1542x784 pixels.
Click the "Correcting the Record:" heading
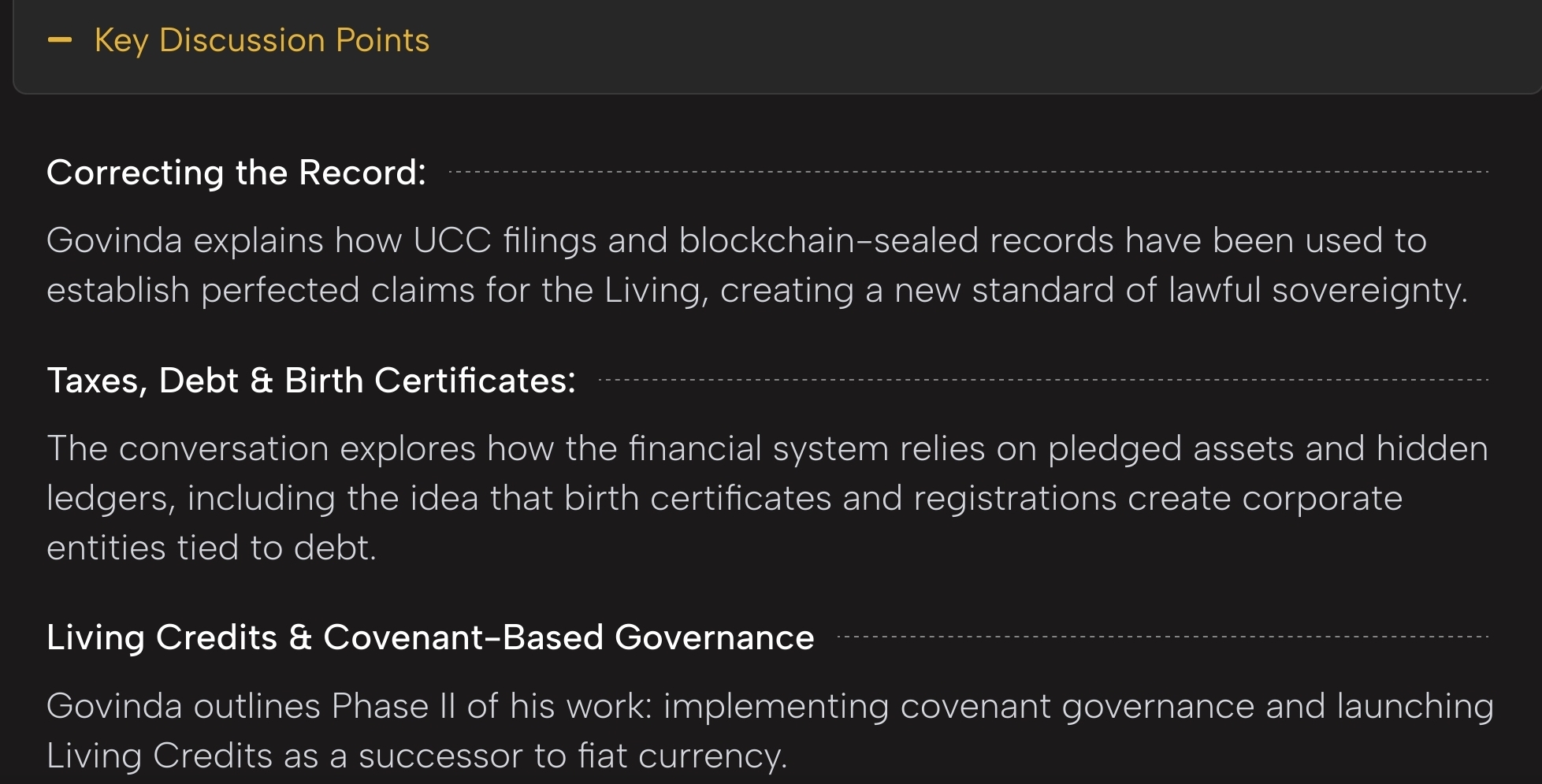point(236,173)
